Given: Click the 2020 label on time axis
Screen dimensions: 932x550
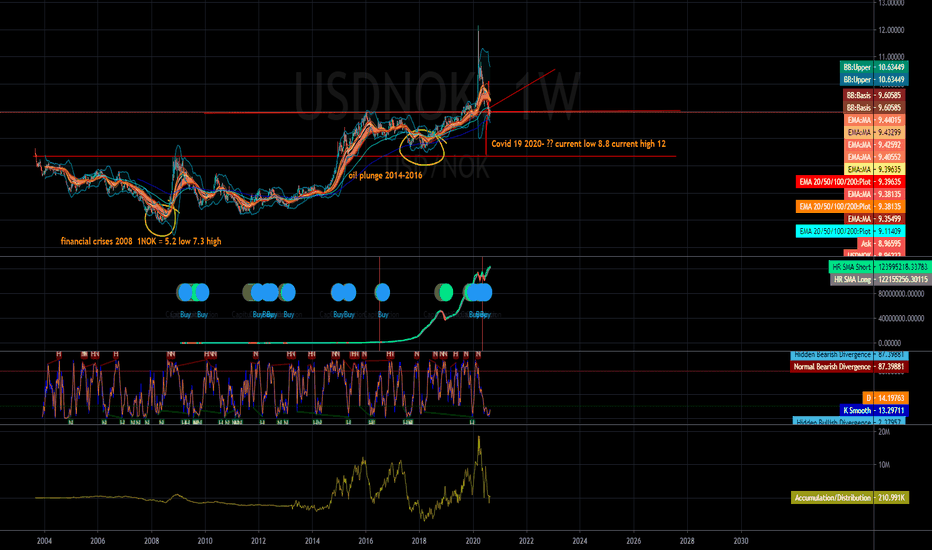Looking at the screenshot, I should [x=473, y=541].
